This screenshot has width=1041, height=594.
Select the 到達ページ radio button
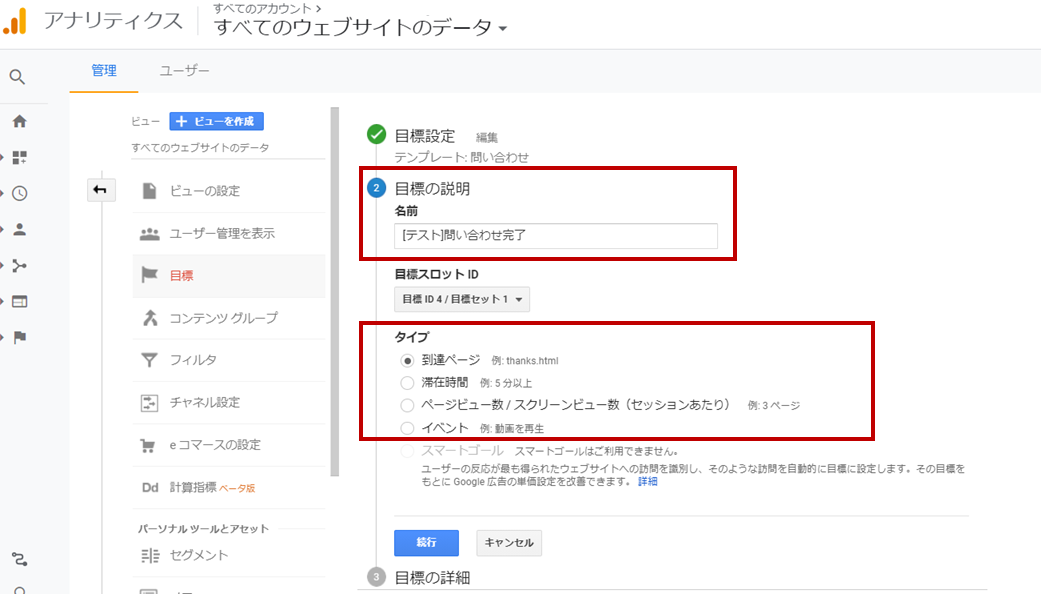point(407,360)
